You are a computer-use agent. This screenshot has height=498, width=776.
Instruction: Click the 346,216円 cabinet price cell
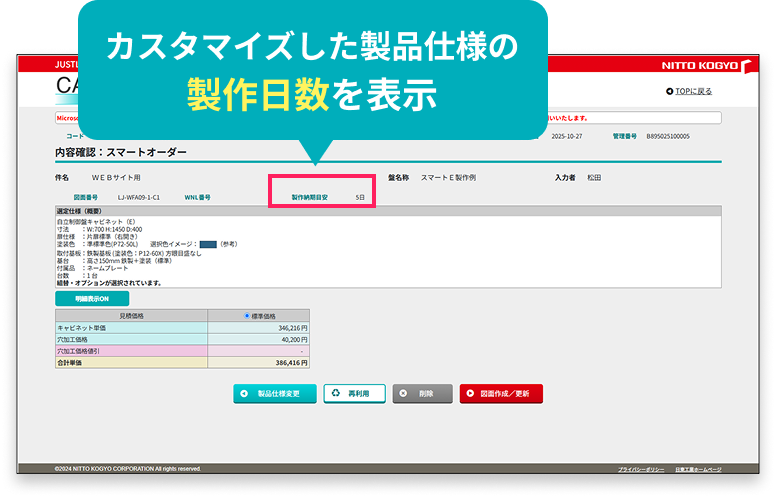(x=259, y=328)
